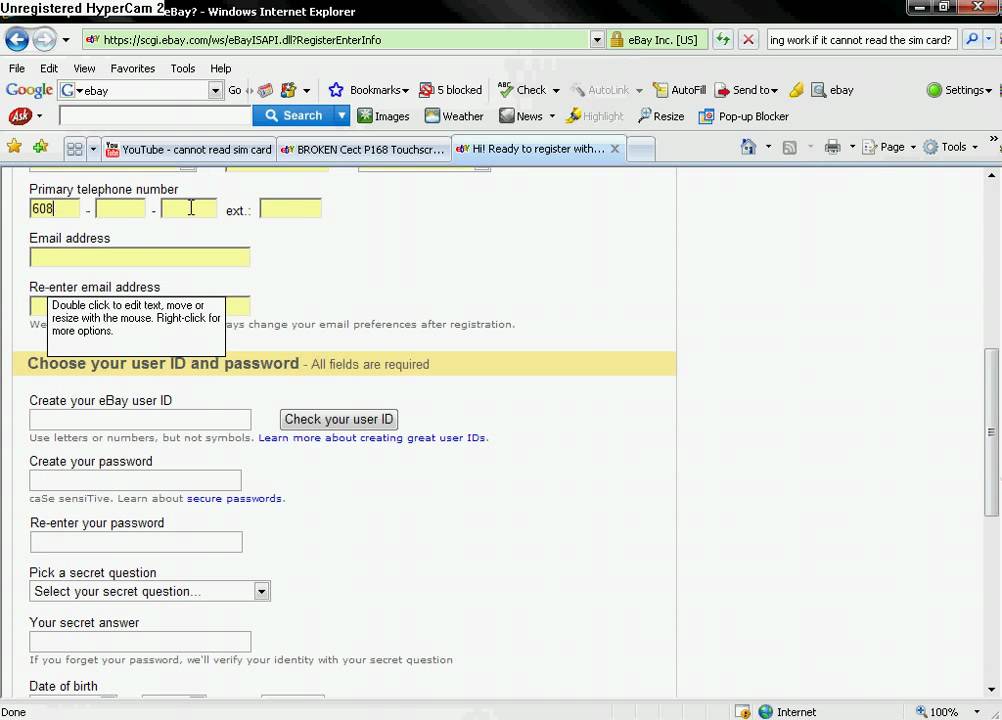Click the browser Forward arrow button
Viewport: 1002px width, 720px height.
click(x=44, y=40)
